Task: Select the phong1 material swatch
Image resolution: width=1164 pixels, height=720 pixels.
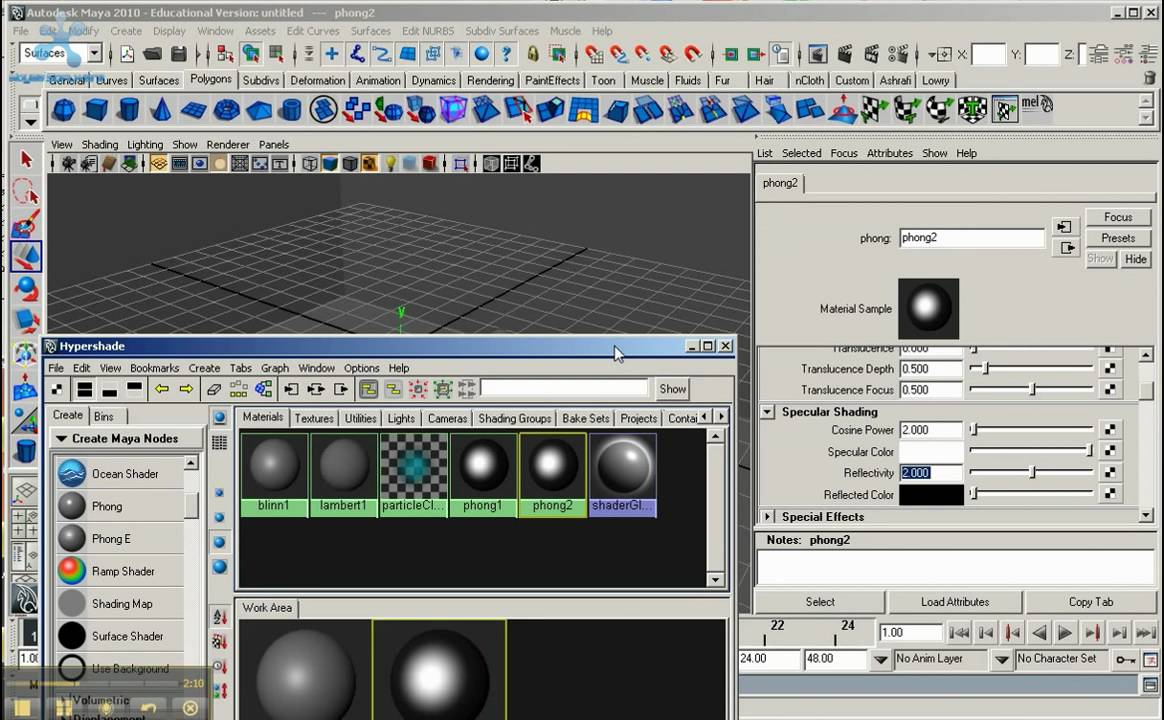Action: [483, 474]
